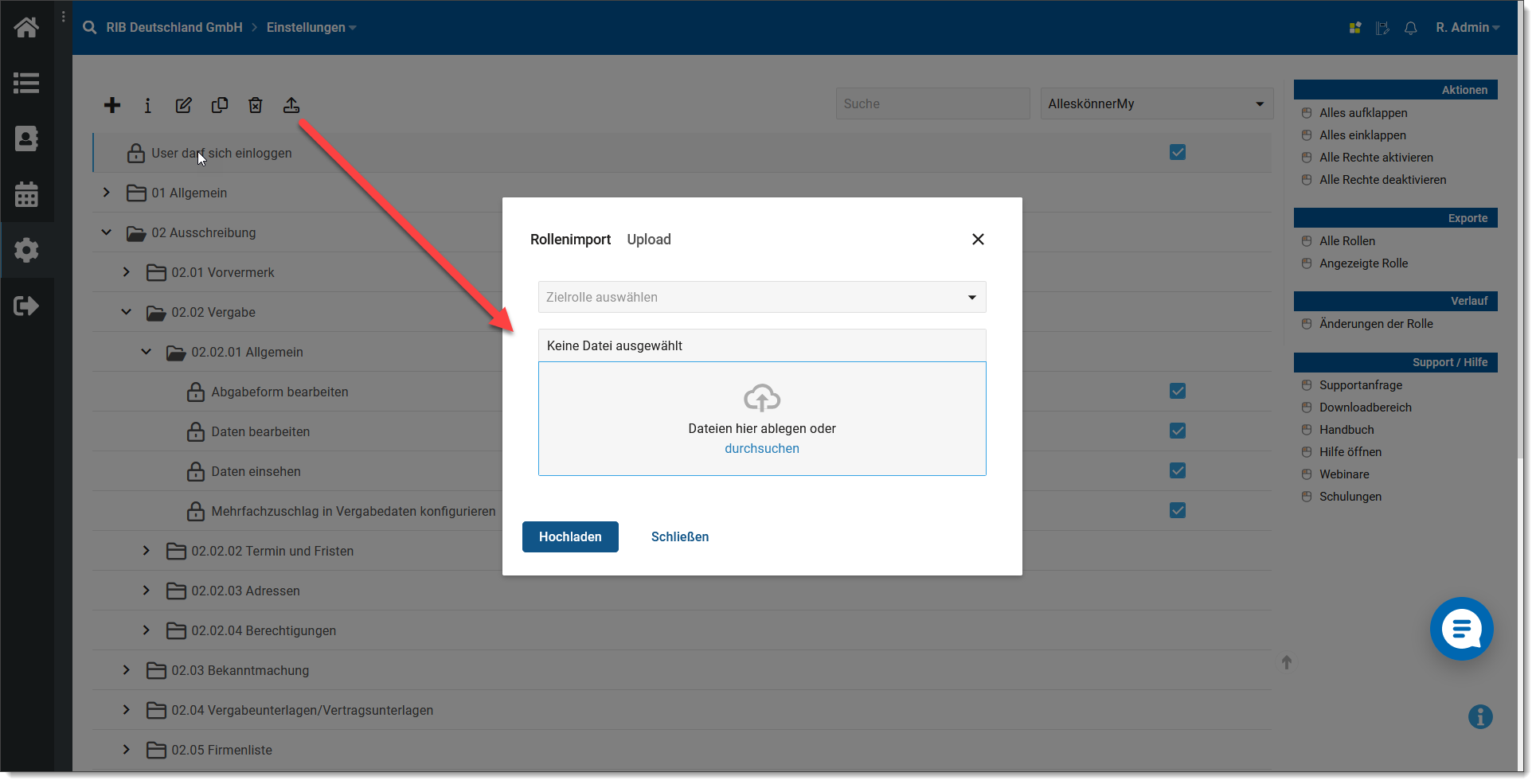The height and width of the screenshot is (784, 1536).
Task: Expand the '02.01 Vorvermerk' folder
Action: pyautogui.click(x=127, y=272)
